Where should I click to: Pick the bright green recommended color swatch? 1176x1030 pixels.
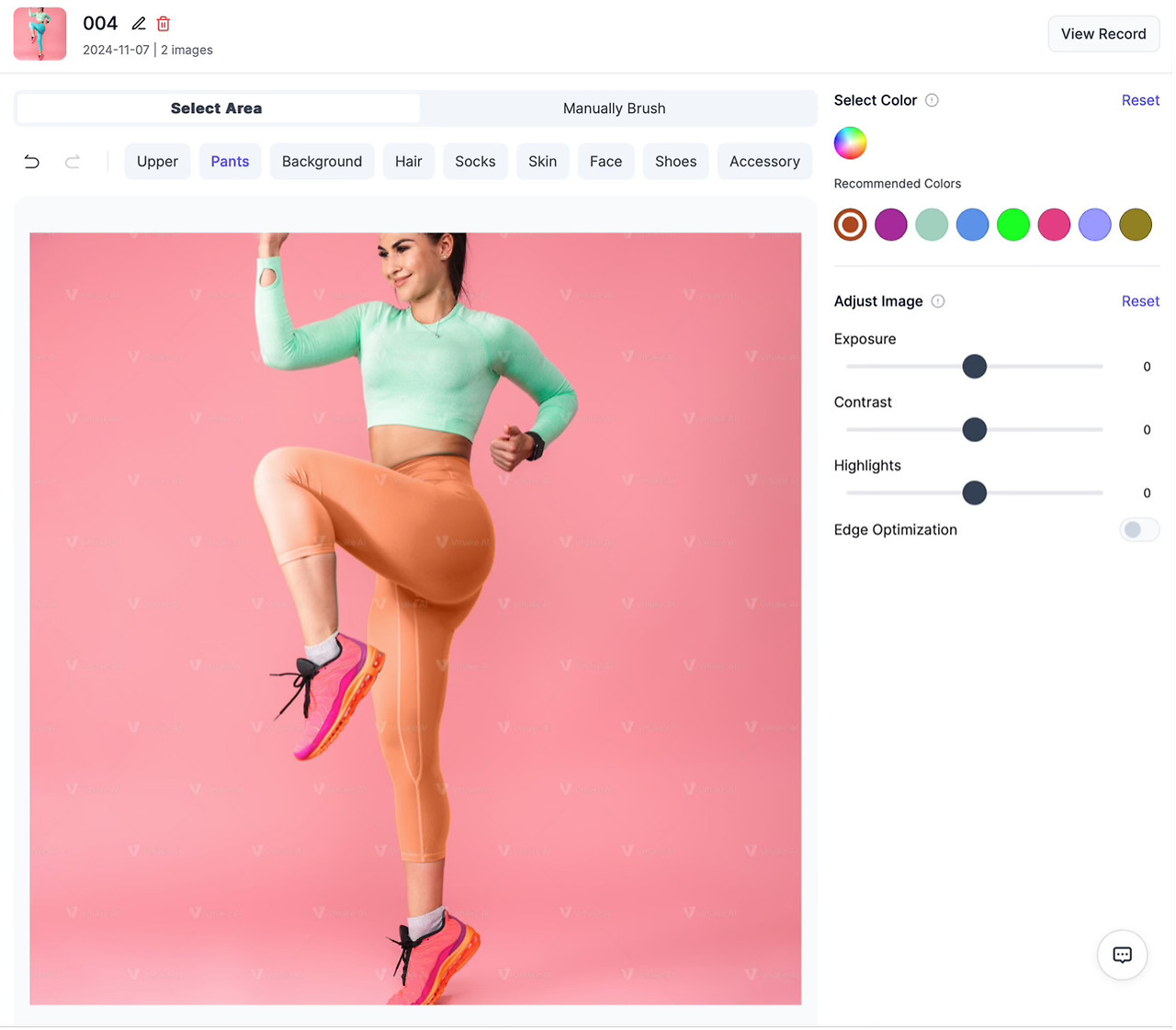pos(1013,224)
